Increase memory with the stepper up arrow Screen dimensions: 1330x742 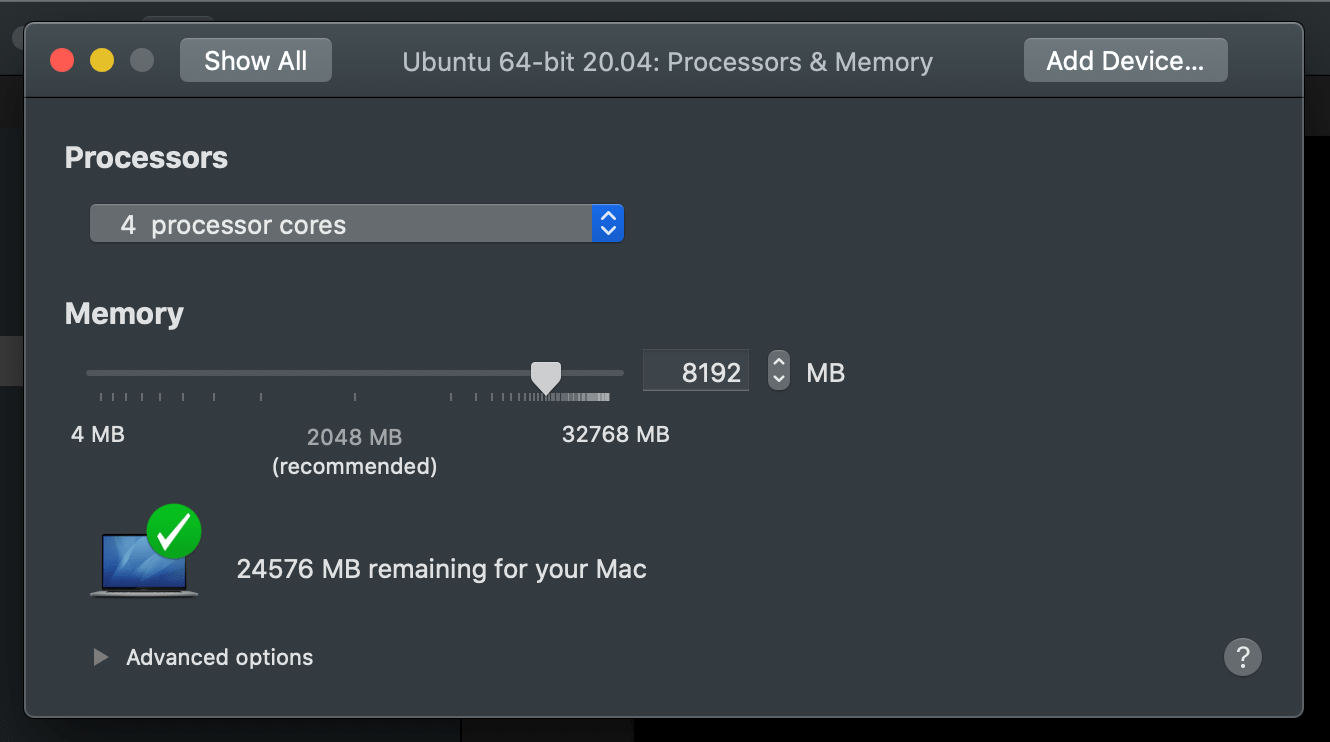coord(779,363)
